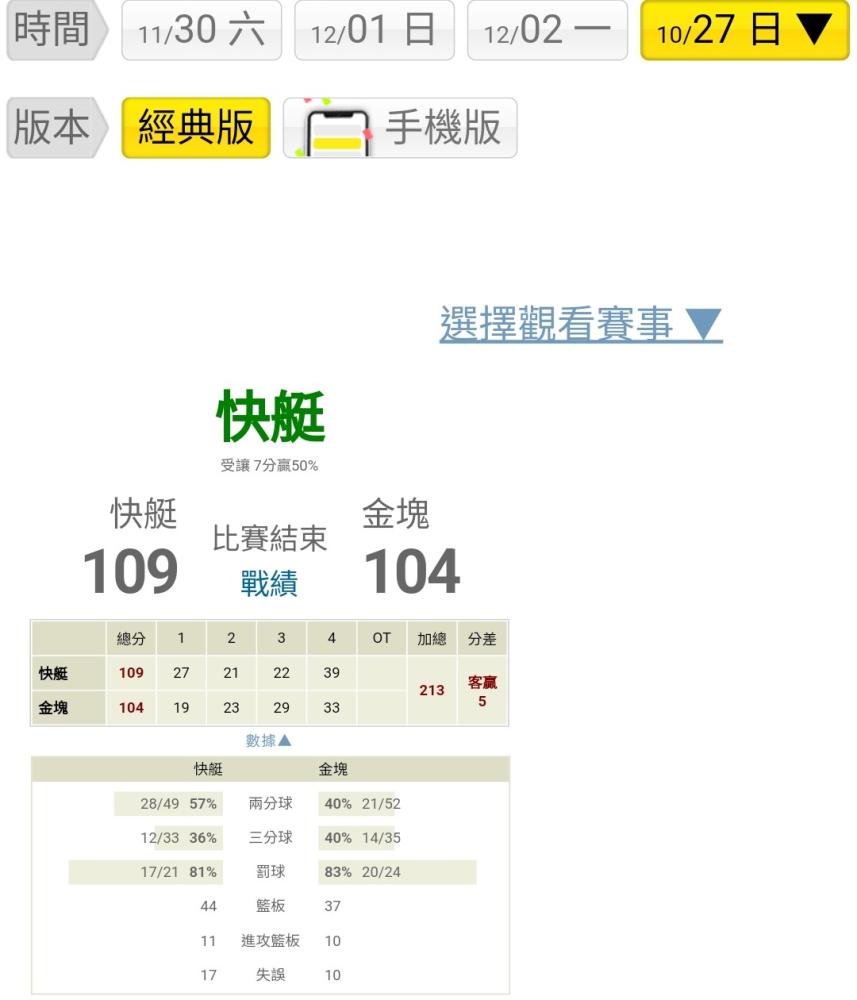Click 兩分球 stat label
Image resolution: width=857 pixels, height=1000 pixels.
click(270, 804)
